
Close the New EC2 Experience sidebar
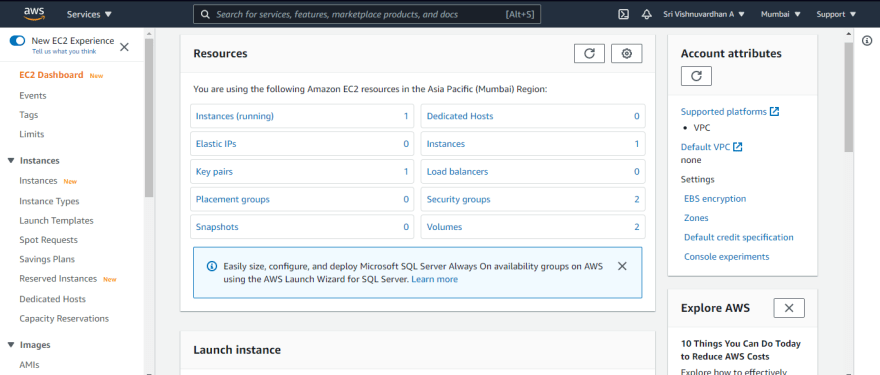pos(125,47)
